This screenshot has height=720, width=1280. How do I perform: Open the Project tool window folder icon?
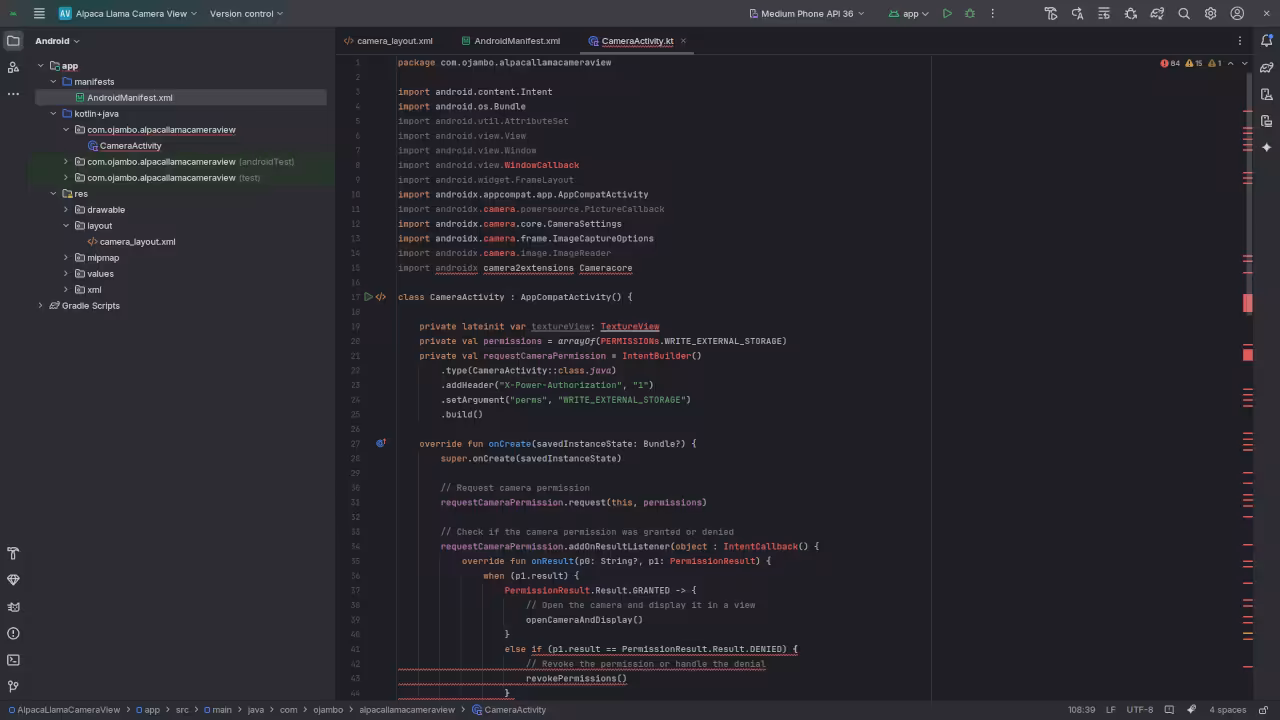point(13,41)
